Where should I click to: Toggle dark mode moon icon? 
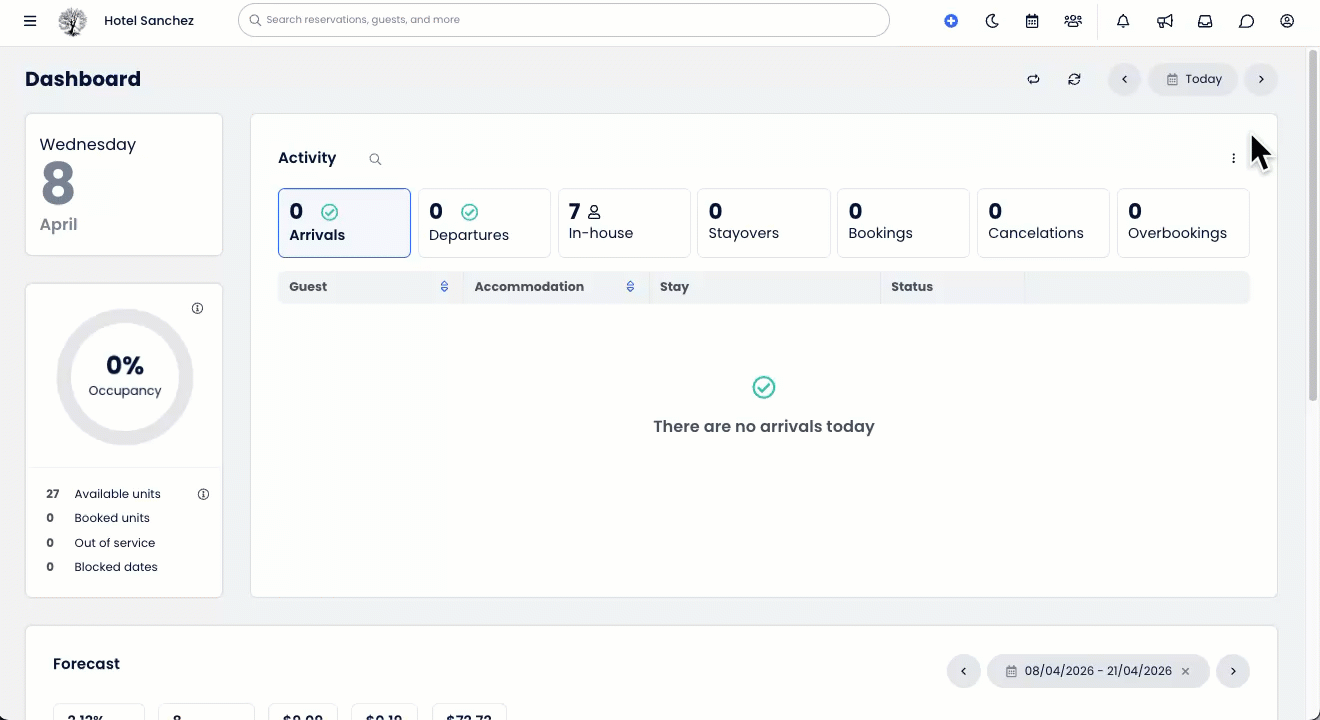coord(992,21)
